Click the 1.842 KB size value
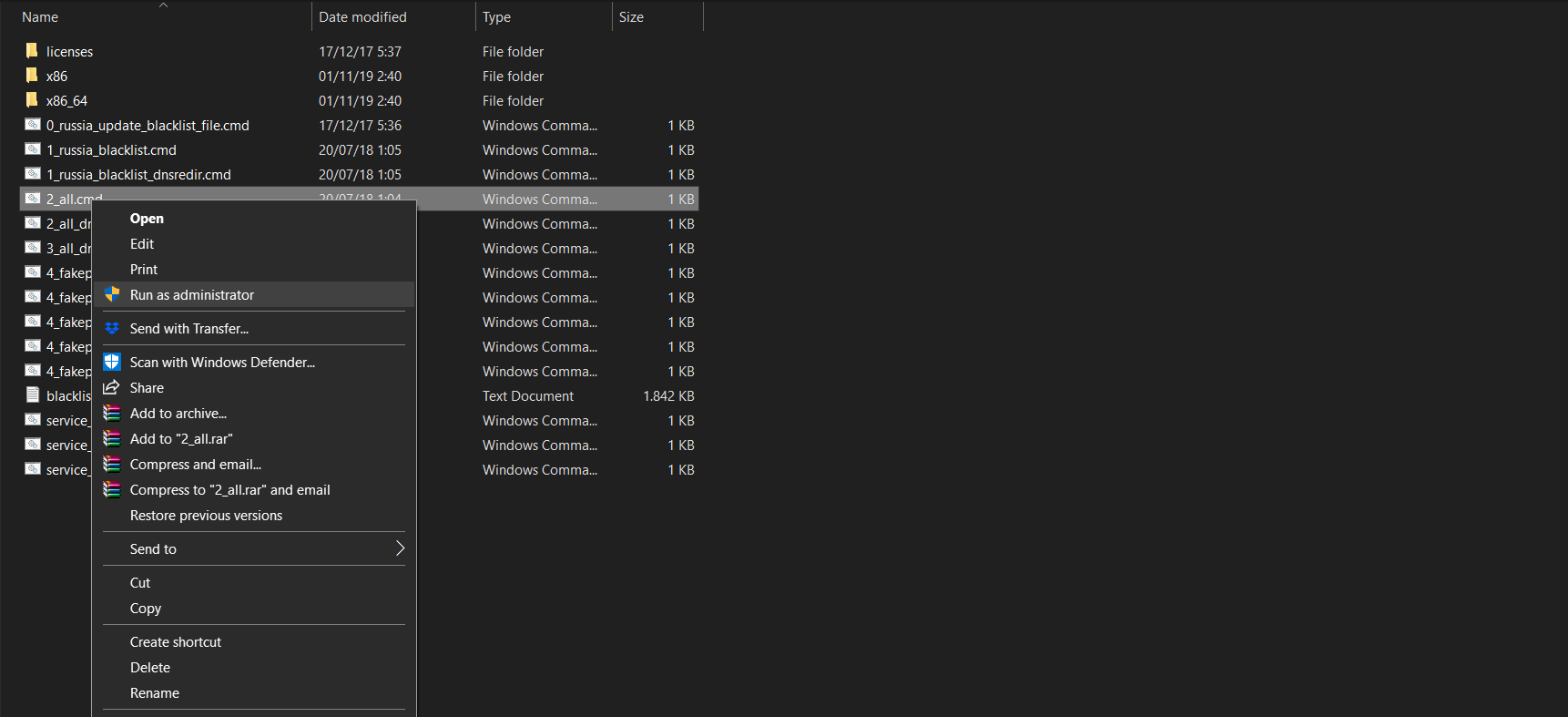 coord(668,396)
